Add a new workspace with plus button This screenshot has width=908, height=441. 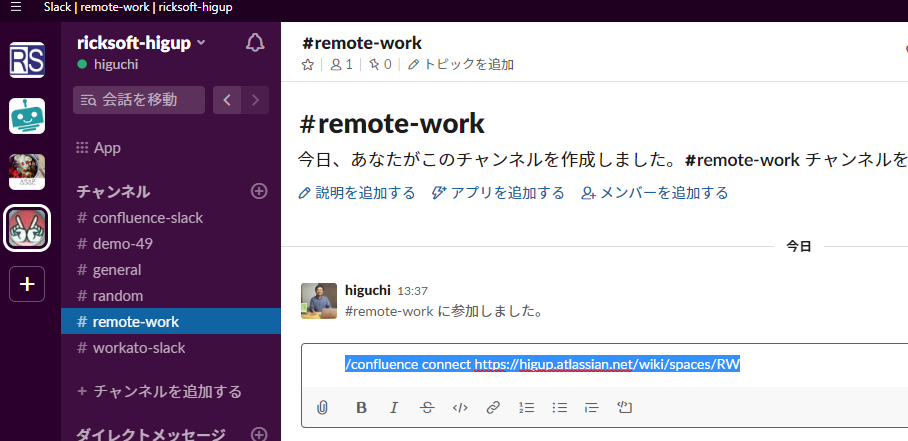[27, 284]
